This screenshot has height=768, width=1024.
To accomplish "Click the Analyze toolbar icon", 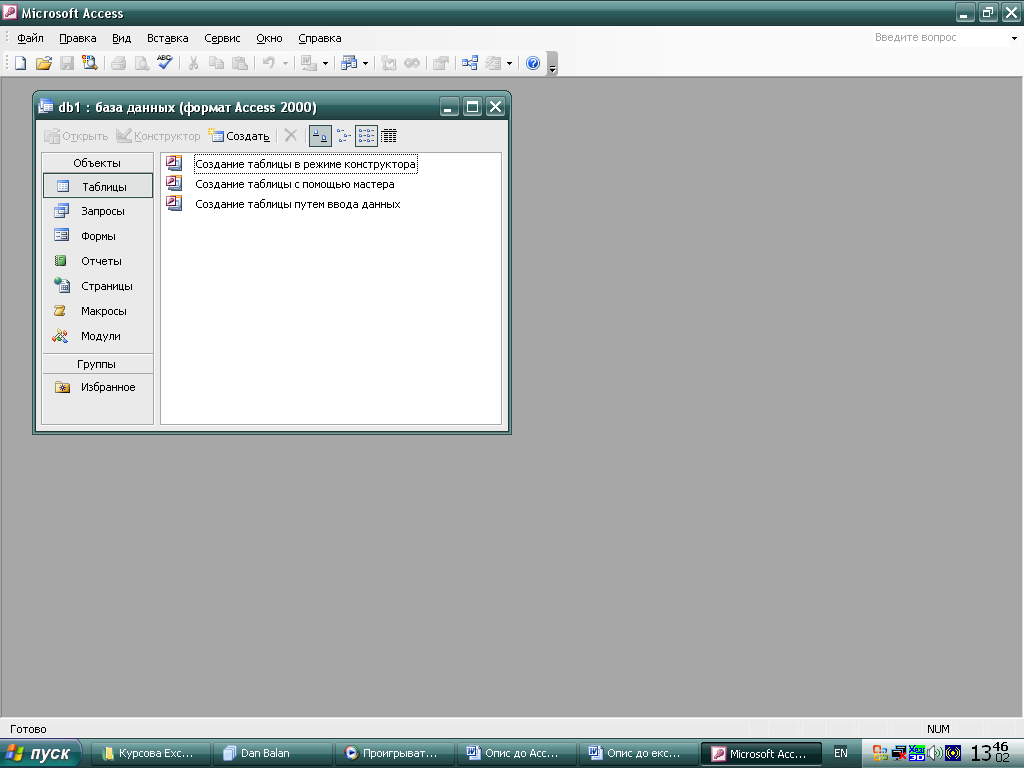I will point(349,63).
